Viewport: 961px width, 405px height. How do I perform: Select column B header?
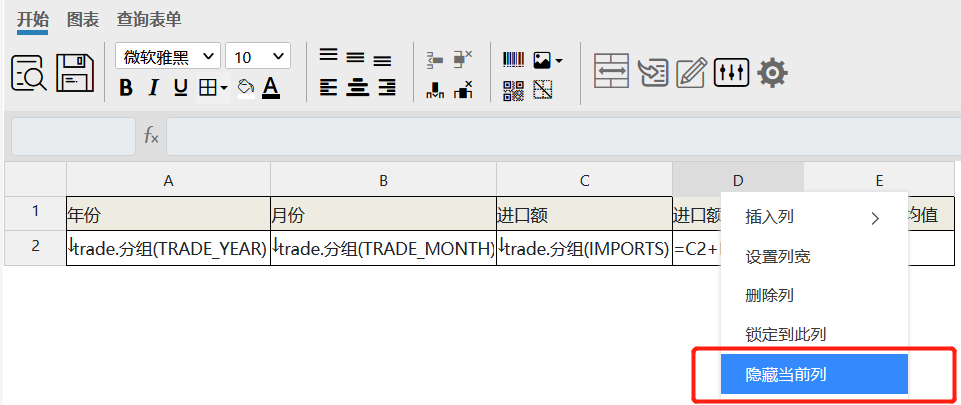coord(383,180)
